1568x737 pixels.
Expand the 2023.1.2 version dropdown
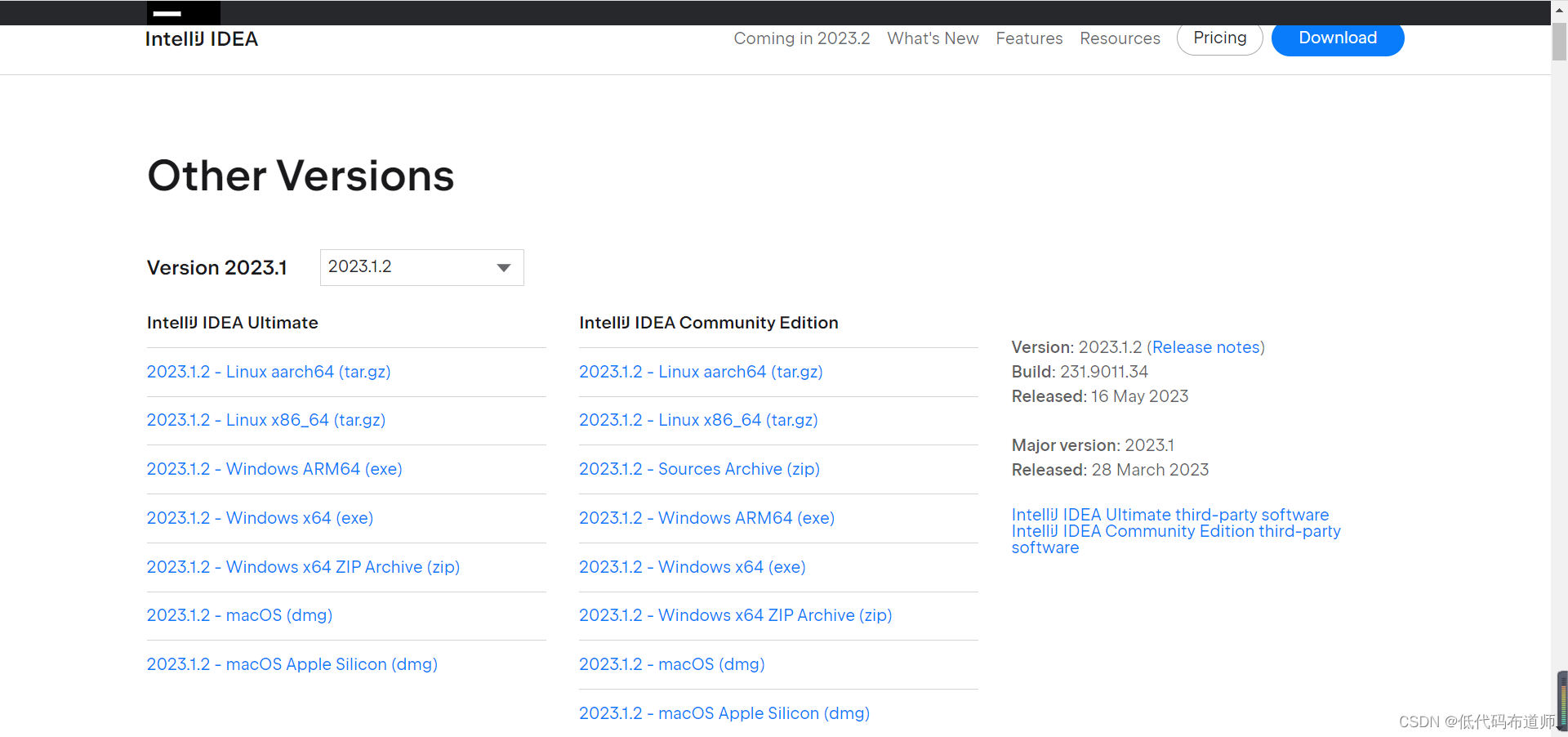[421, 267]
